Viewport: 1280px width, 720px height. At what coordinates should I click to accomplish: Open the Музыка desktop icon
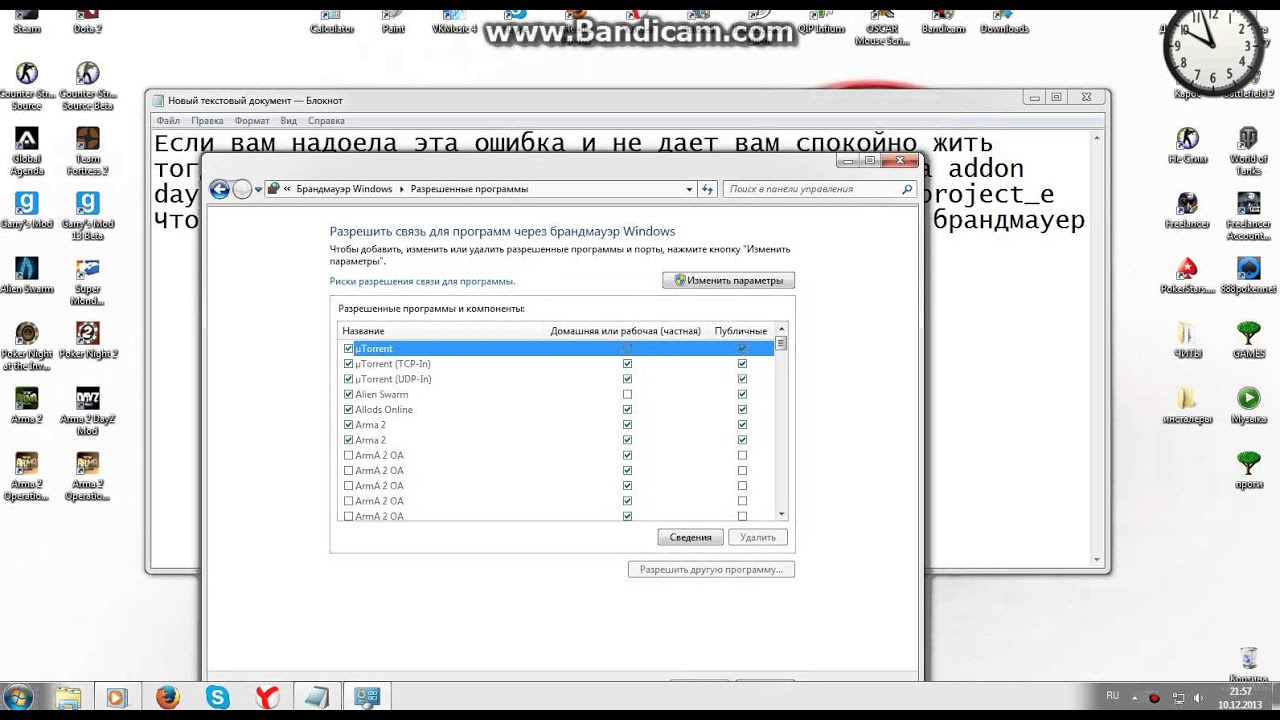[x=1248, y=405]
